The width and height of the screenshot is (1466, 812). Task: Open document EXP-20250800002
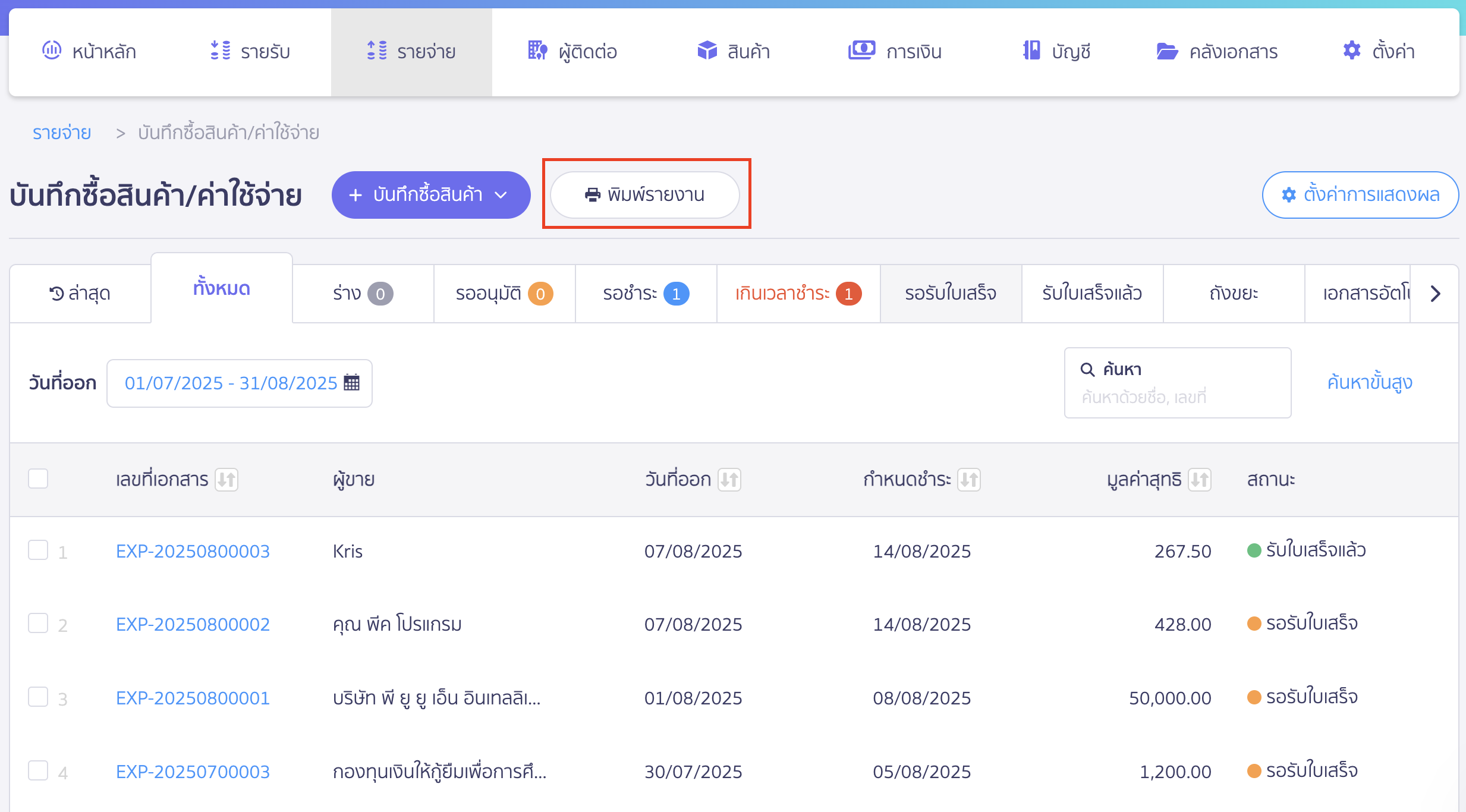point(193,624)
